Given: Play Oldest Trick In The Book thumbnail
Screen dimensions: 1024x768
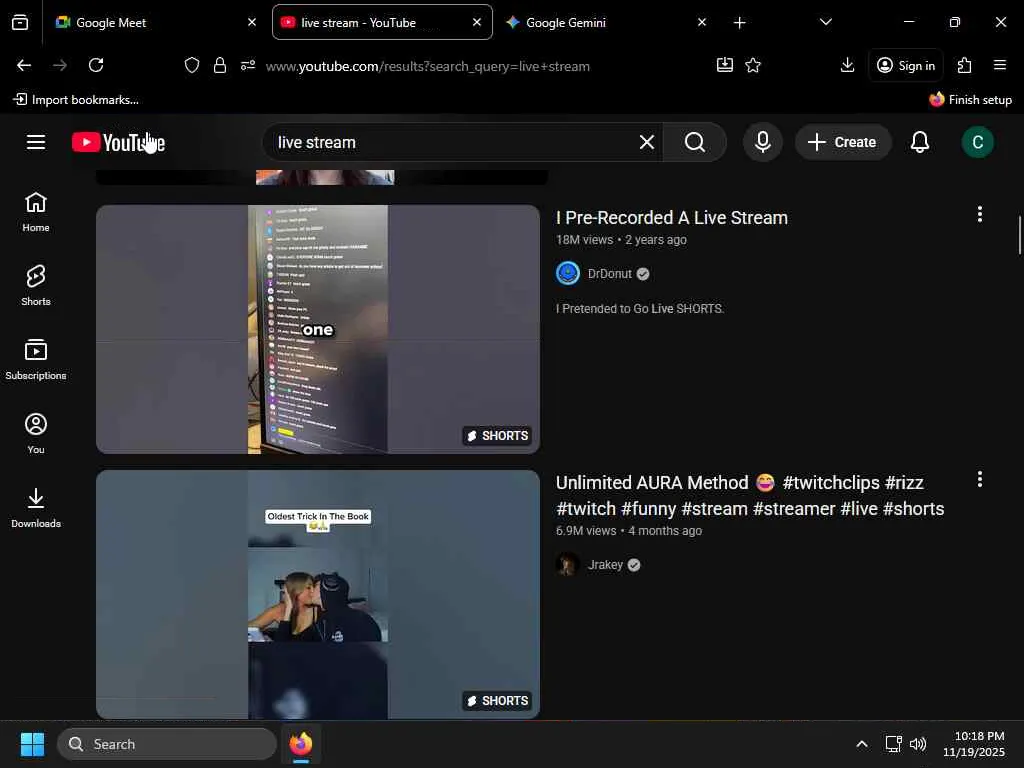Looking at the screenshot, I should point(318,594).
